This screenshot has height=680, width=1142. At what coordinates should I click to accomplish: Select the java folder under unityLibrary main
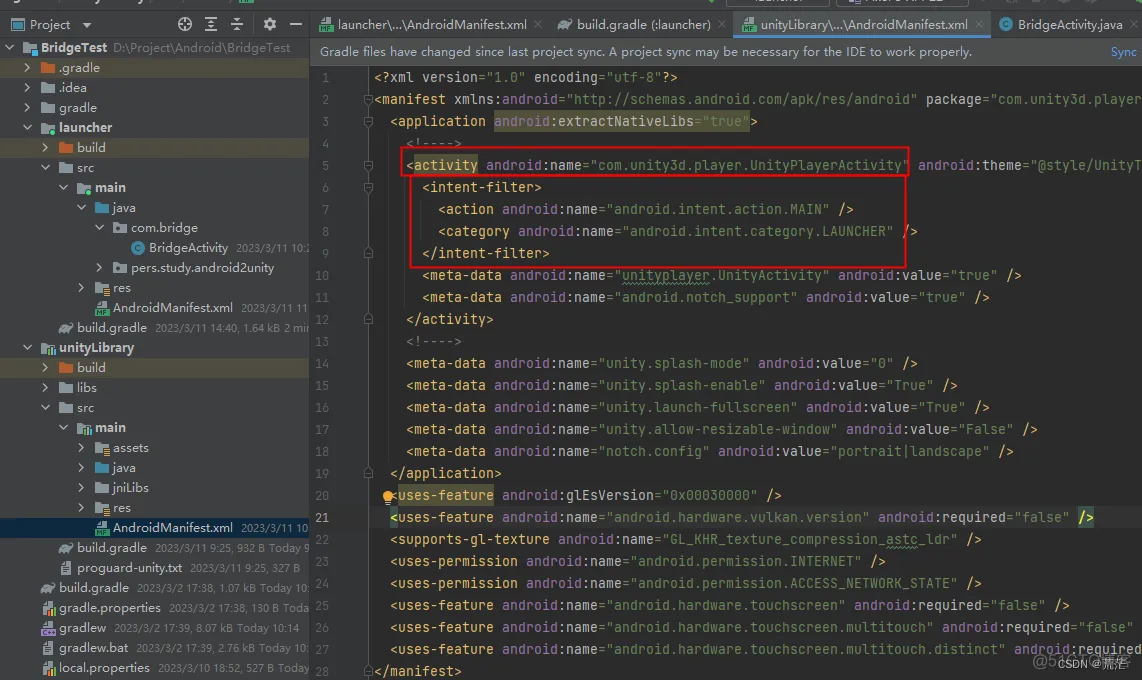pyautogui.click(x=124, y=467)
